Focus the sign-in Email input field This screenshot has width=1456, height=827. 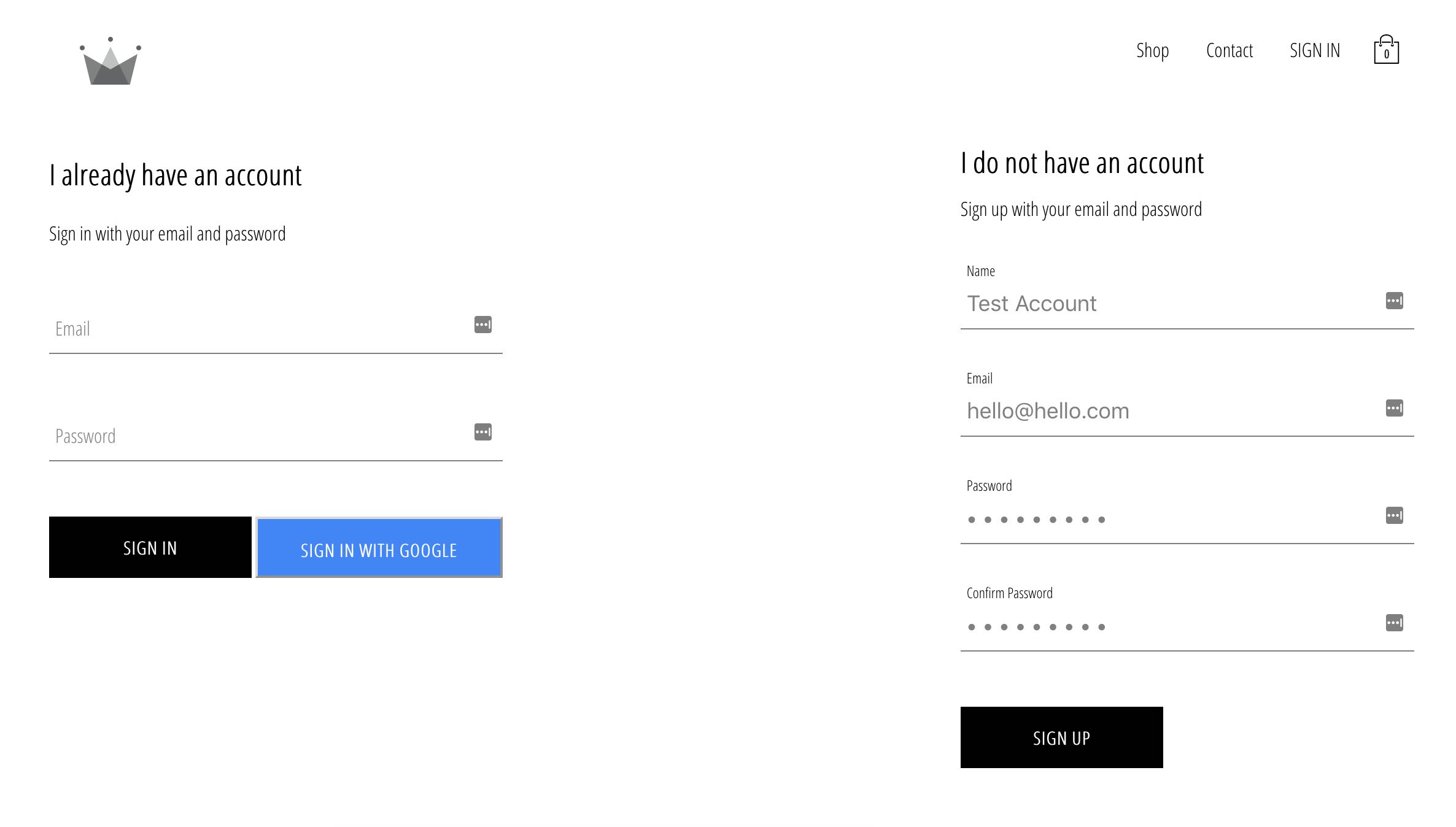pyautogui.click(x=258, y=329)
